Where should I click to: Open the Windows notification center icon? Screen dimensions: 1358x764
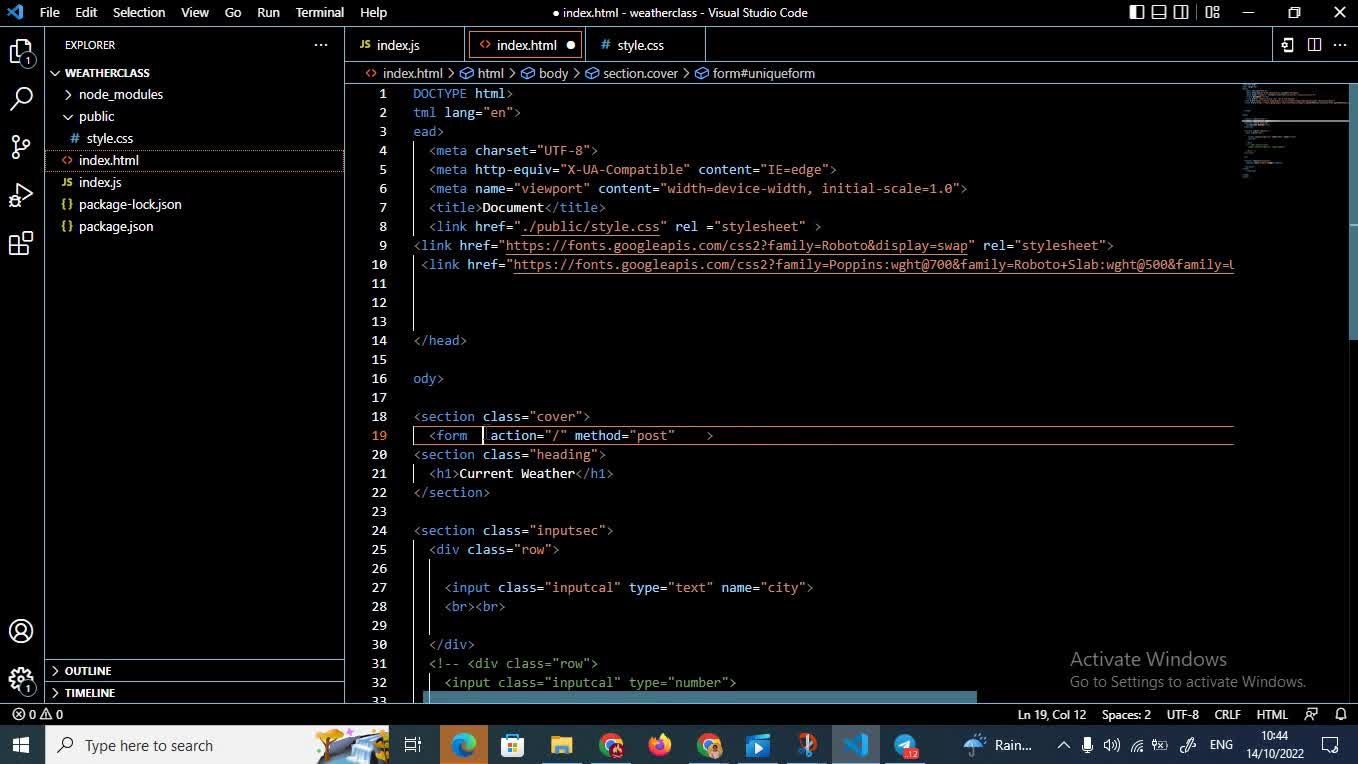click(x=1330, y=745)
